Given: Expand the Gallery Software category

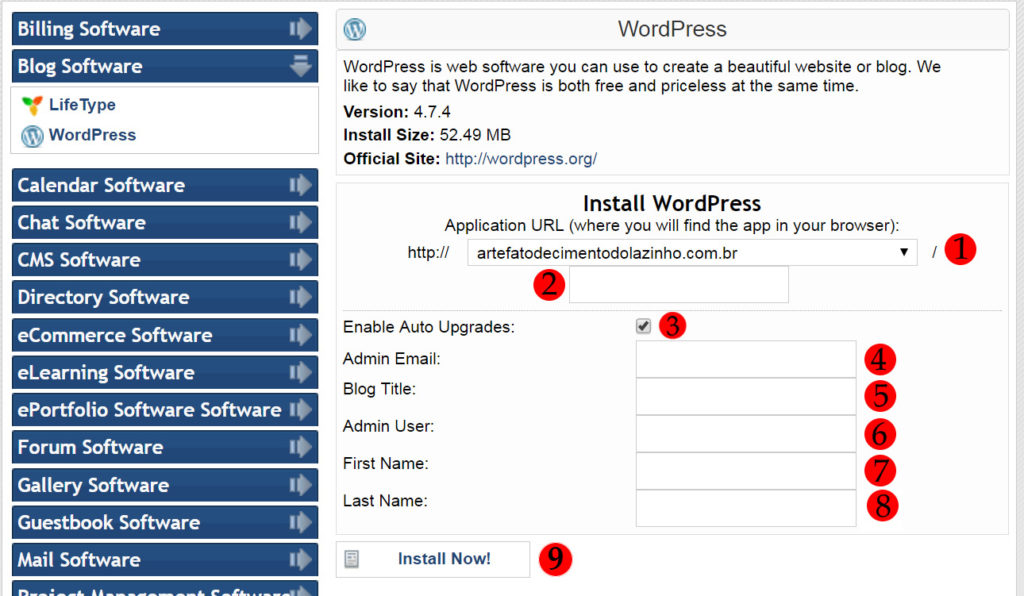Looking at the screenshot, I should click(165, 485).
